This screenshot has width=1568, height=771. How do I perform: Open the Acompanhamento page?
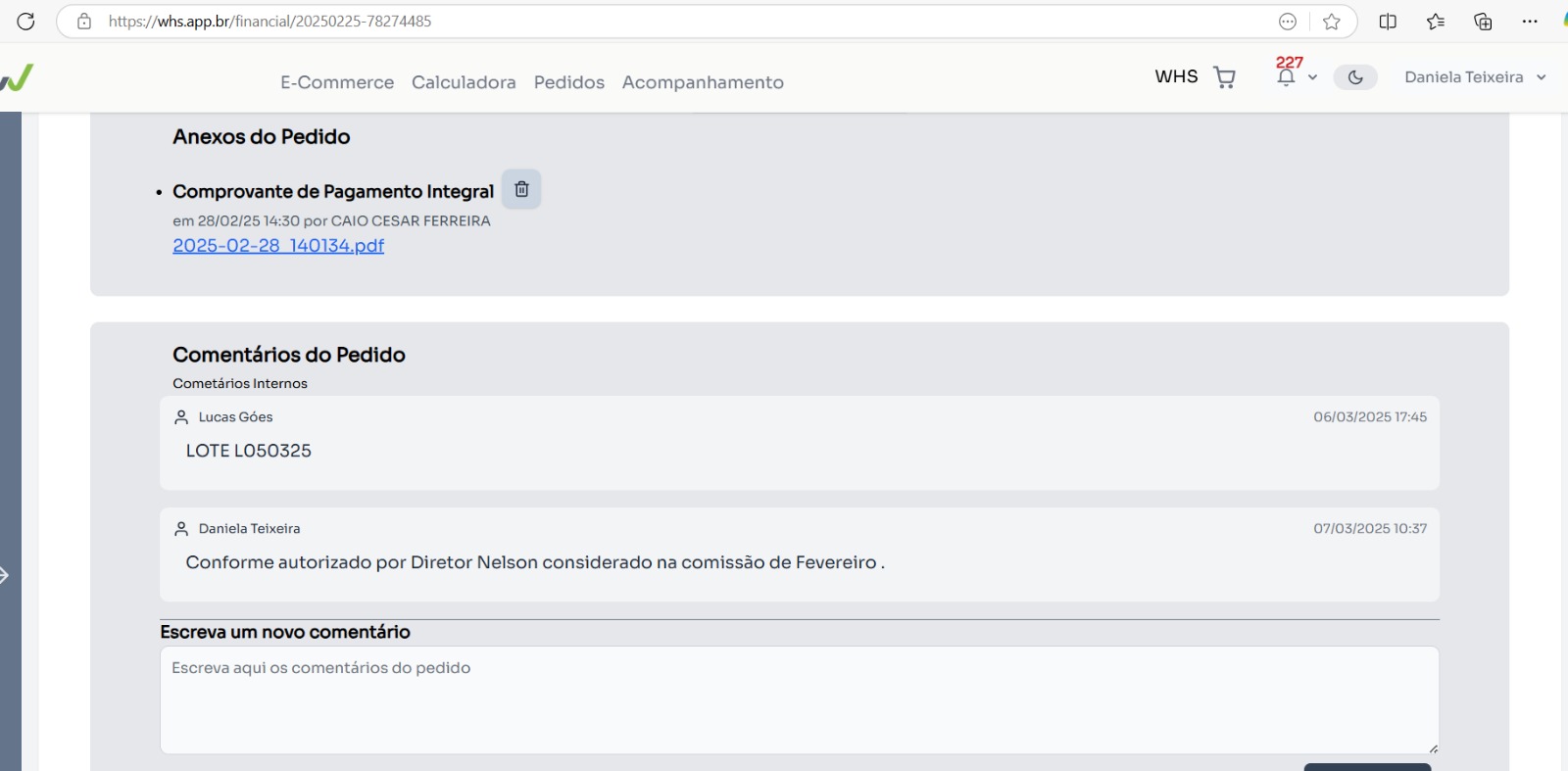point(703,82)
